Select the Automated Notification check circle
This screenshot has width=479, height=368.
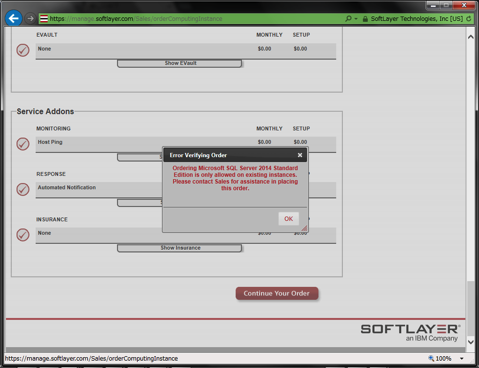point(23,189)
